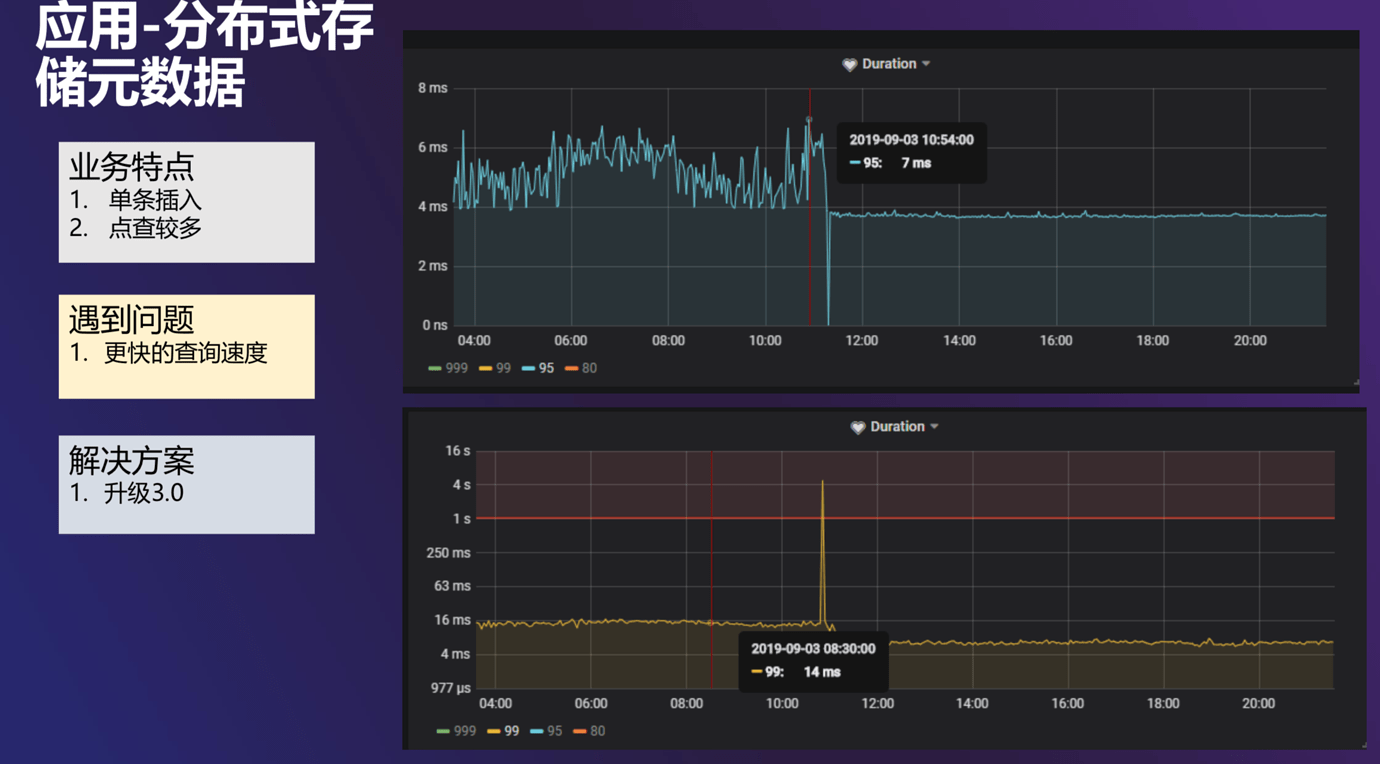Viewport: 1380px width, 764px height.
Task: Click the slide title 应用-分布式存储元数据
Action: pos(205,56)
